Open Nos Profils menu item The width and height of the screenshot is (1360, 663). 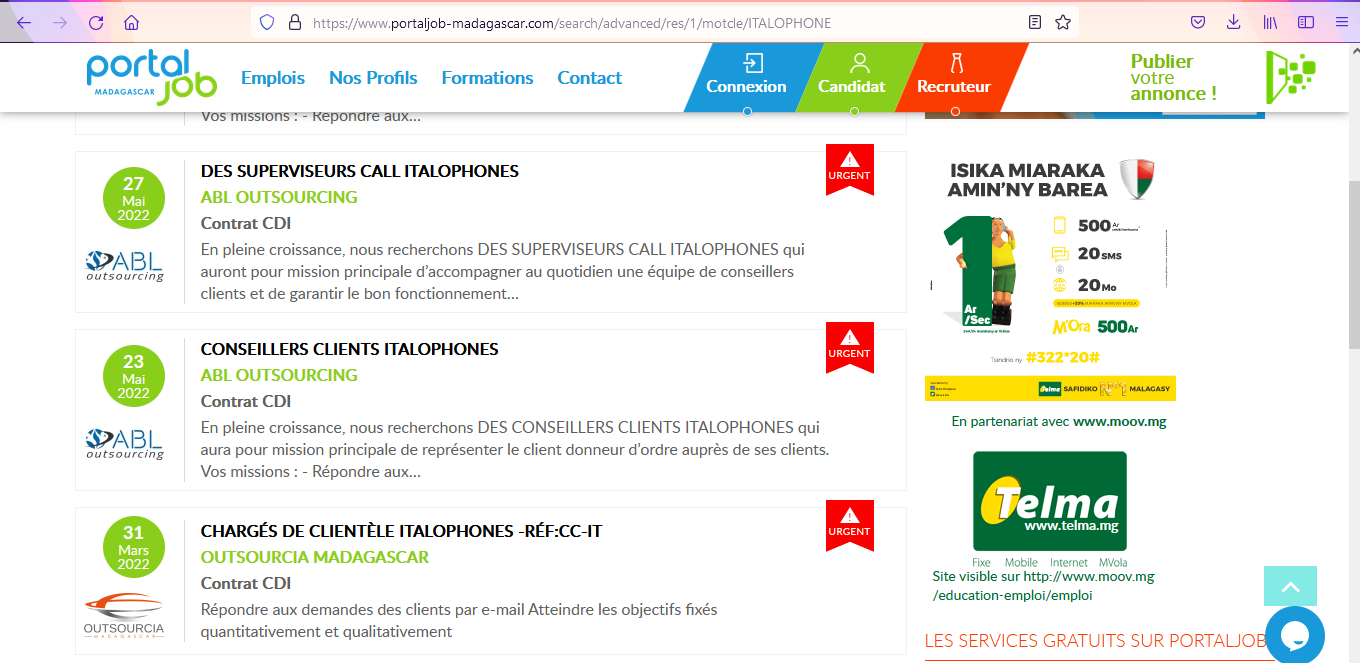pyautogui.click(x=373, y=78)
